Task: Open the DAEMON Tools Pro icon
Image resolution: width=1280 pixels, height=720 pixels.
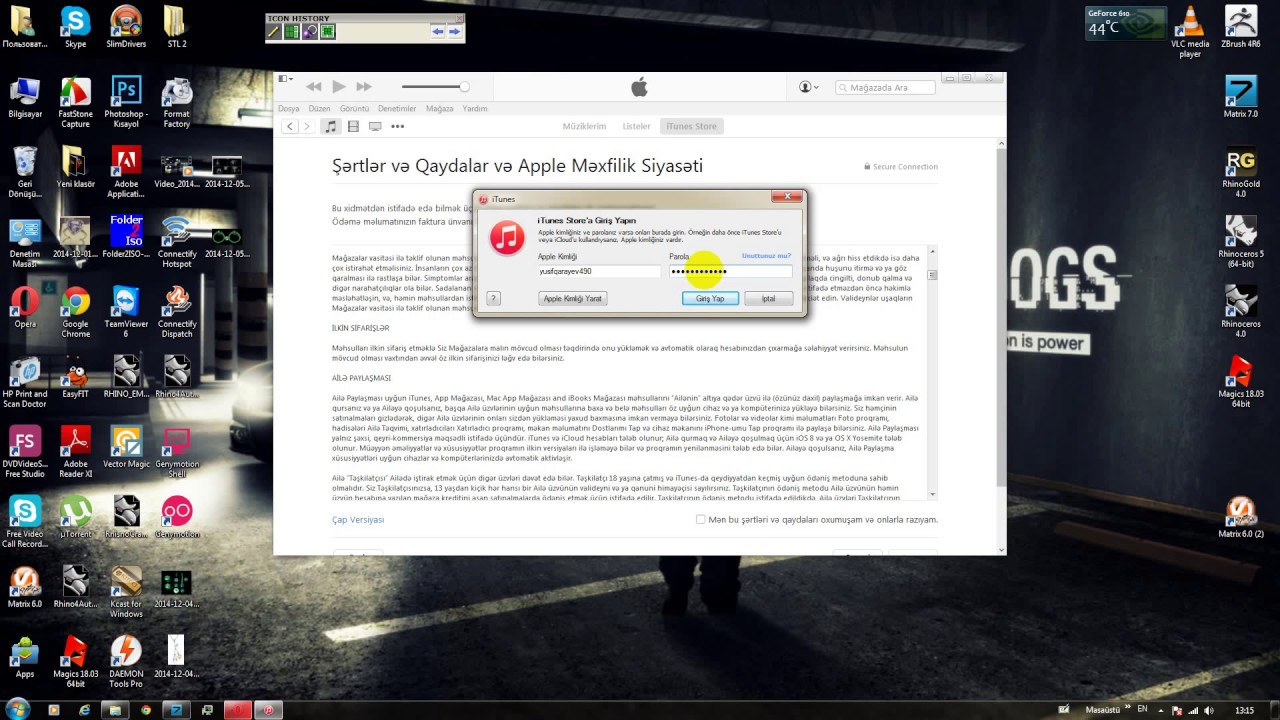Action: tap(126, 661)
